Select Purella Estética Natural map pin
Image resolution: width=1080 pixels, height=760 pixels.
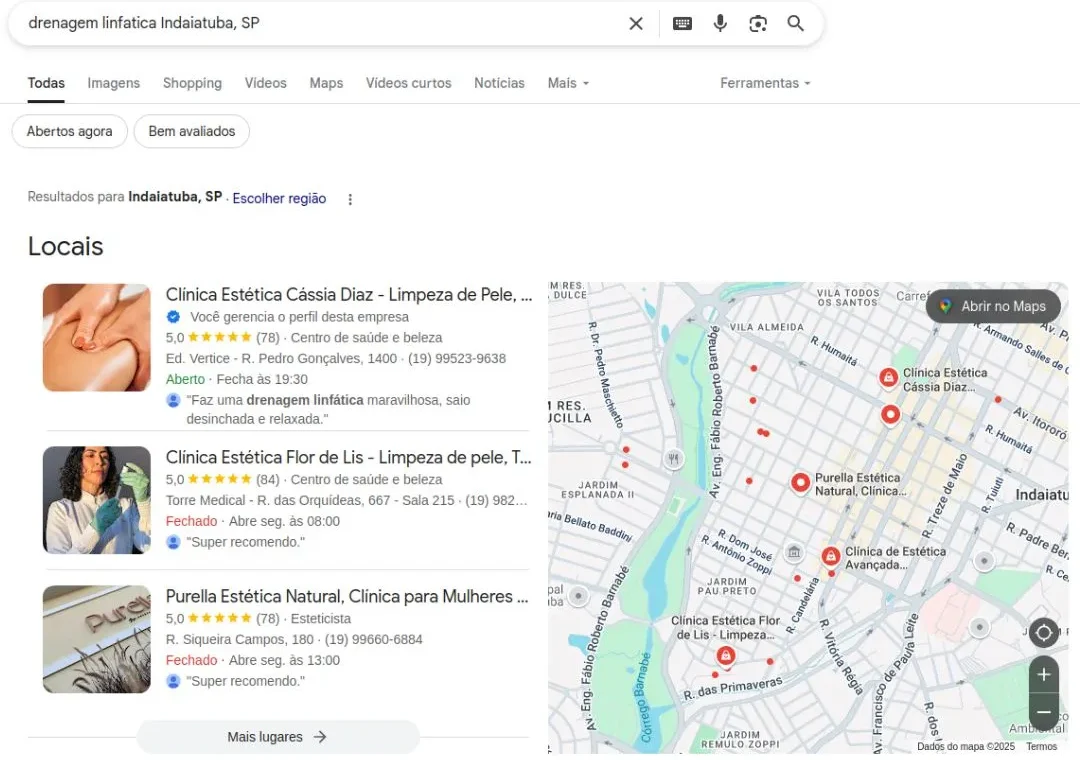(x=800, y=483)
